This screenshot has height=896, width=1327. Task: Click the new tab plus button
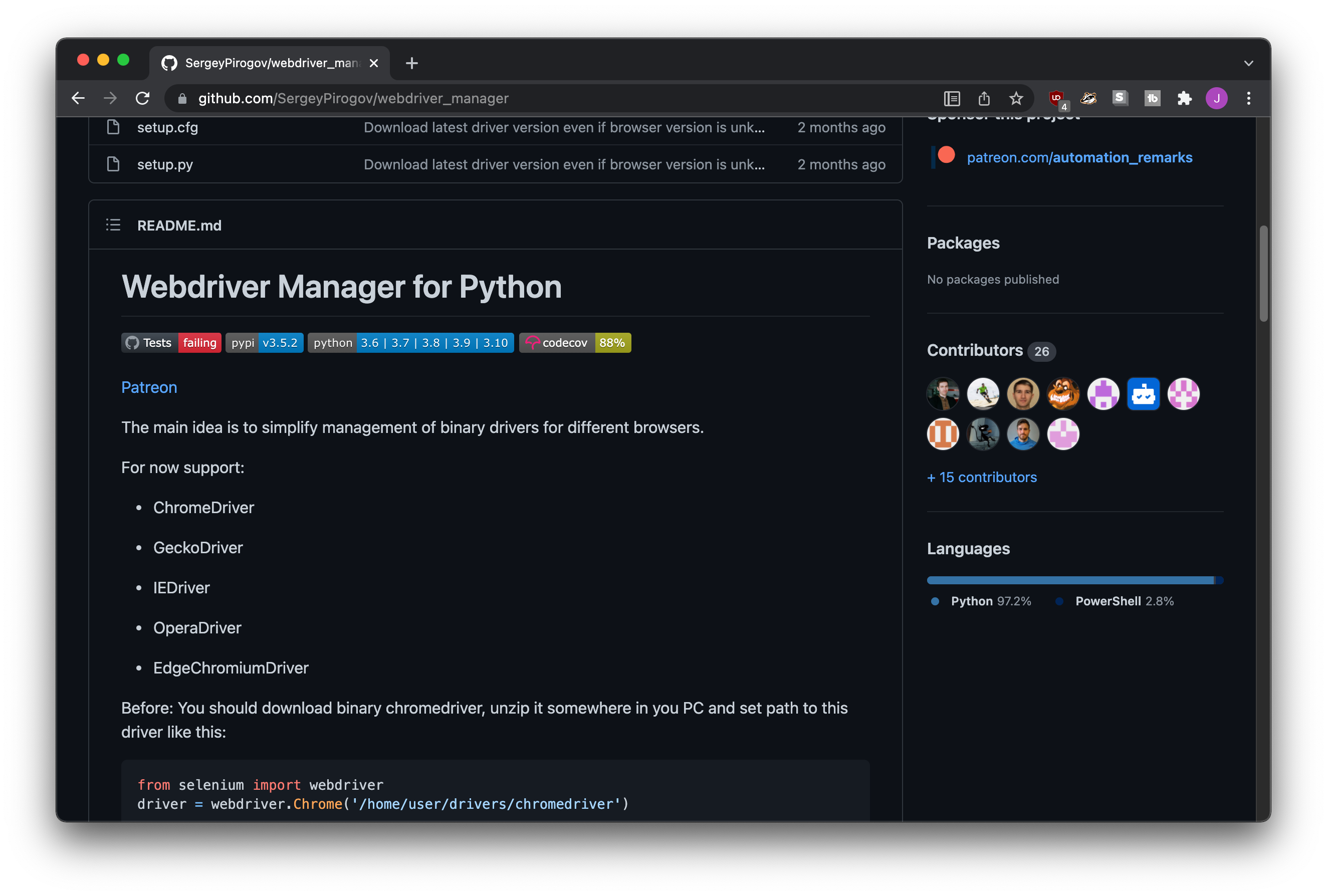[x=411, y=63]
